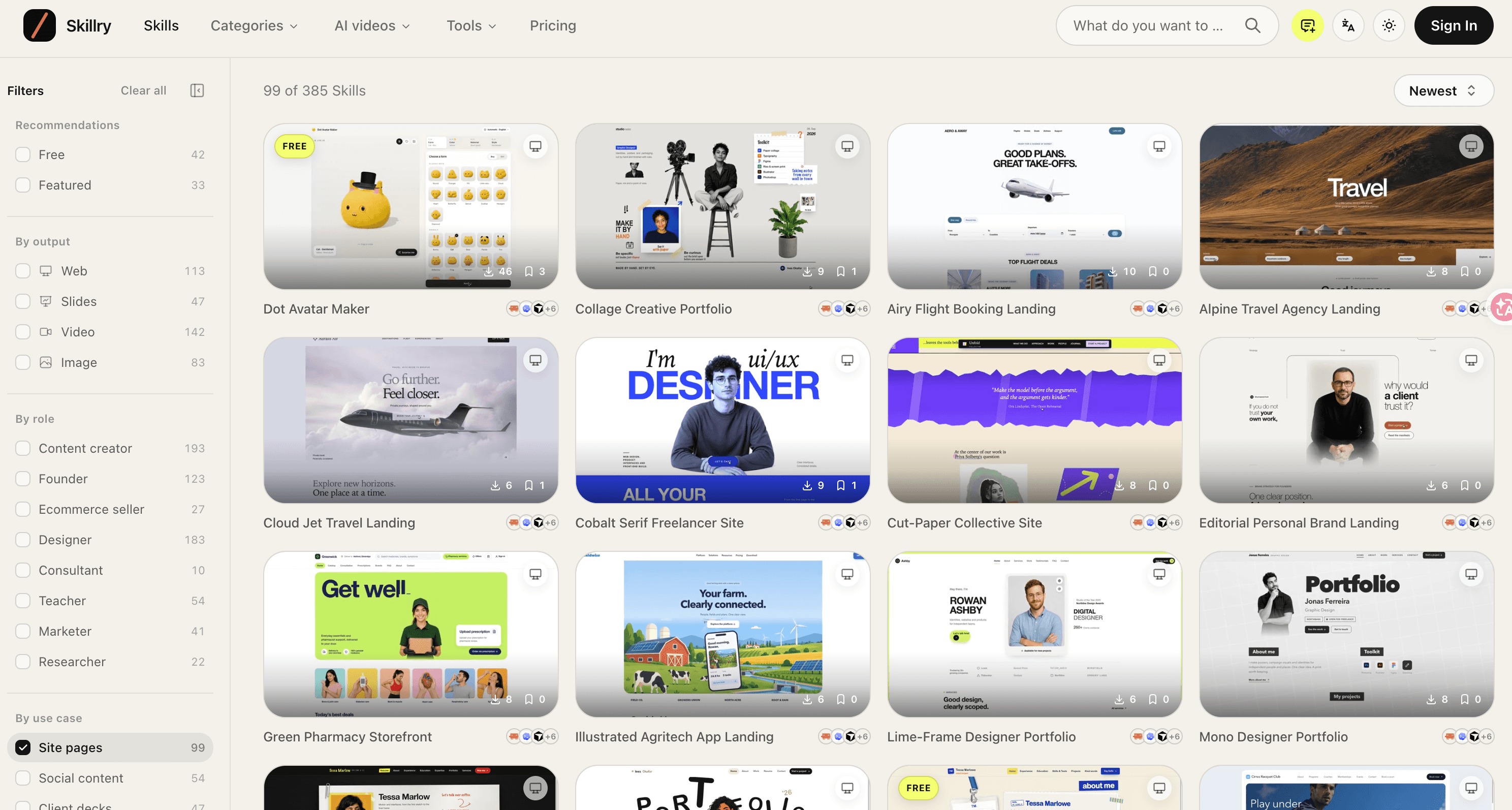1512x810 pixels.
Task: Click monitor icon on Mono Designer Portfolio card
Action: 1471,574
